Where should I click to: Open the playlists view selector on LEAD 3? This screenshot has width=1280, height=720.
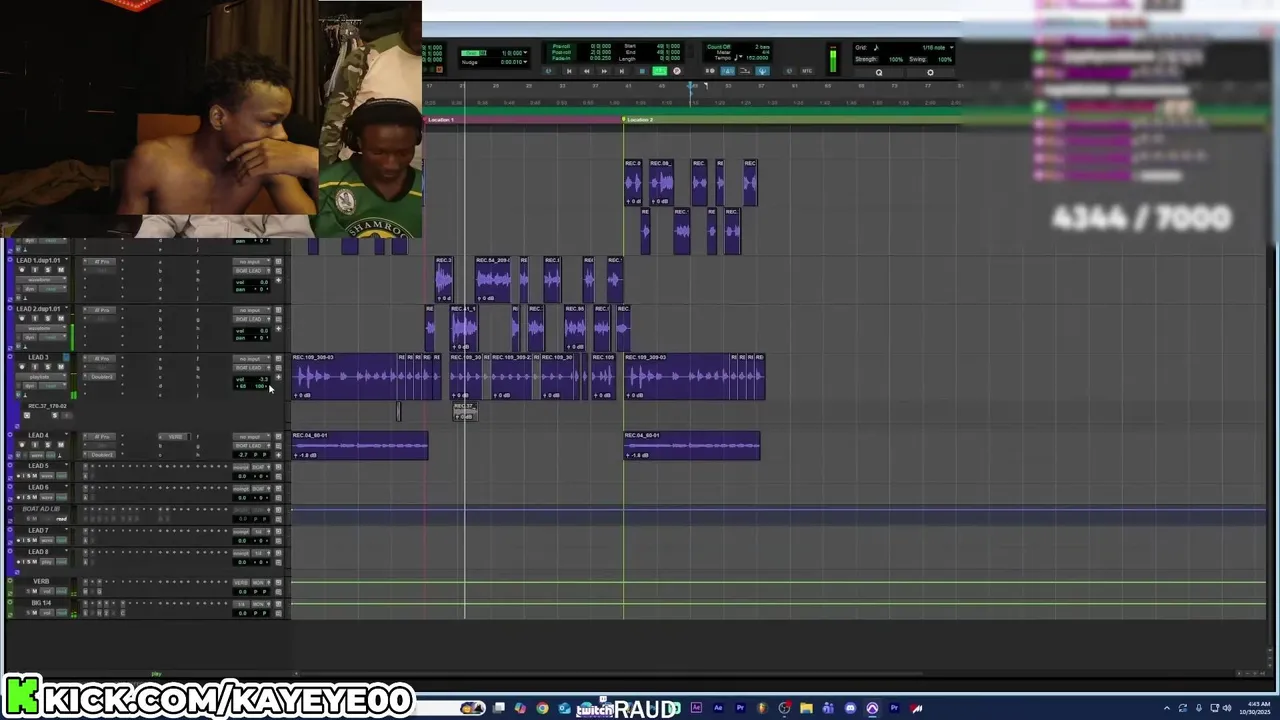41,377
